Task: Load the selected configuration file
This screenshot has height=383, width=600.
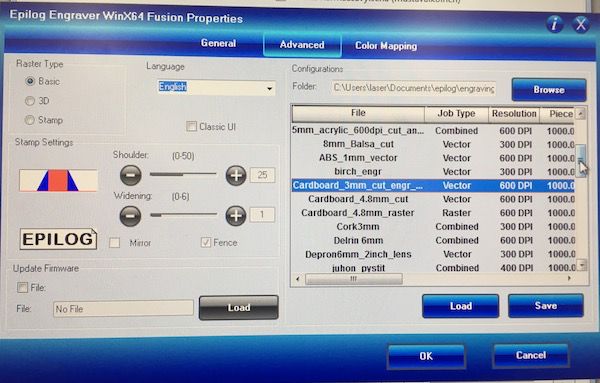Action: [x=461, y=306]
